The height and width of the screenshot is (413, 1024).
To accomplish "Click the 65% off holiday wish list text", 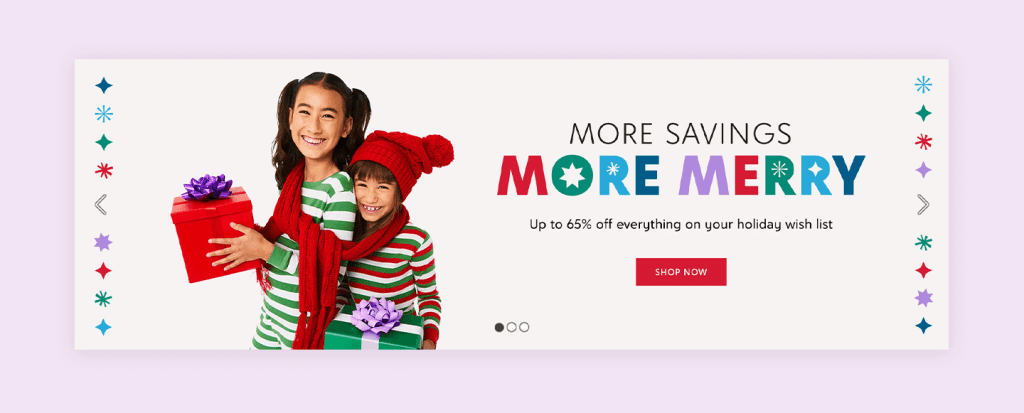I will tap(680, 225).
